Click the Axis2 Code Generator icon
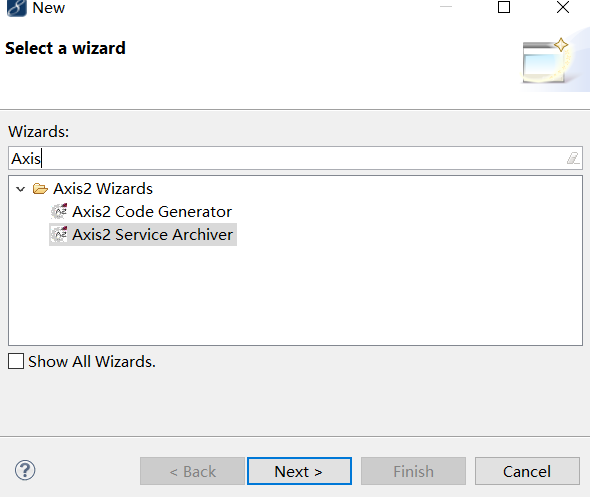Viewport: 590px width, 497px height. tap(59, 211)
